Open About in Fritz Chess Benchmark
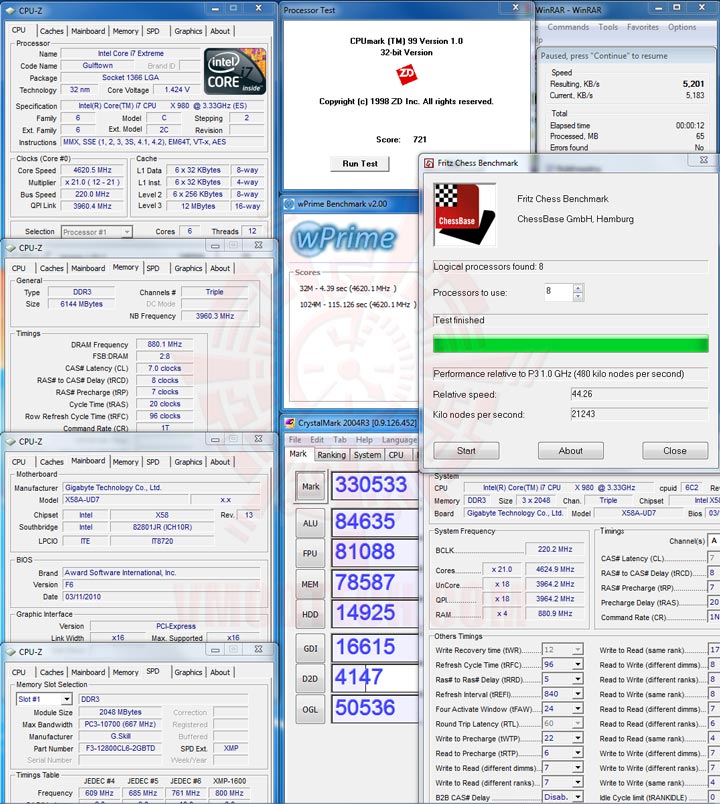The image size is (720, 804). (x=571, y=451)
